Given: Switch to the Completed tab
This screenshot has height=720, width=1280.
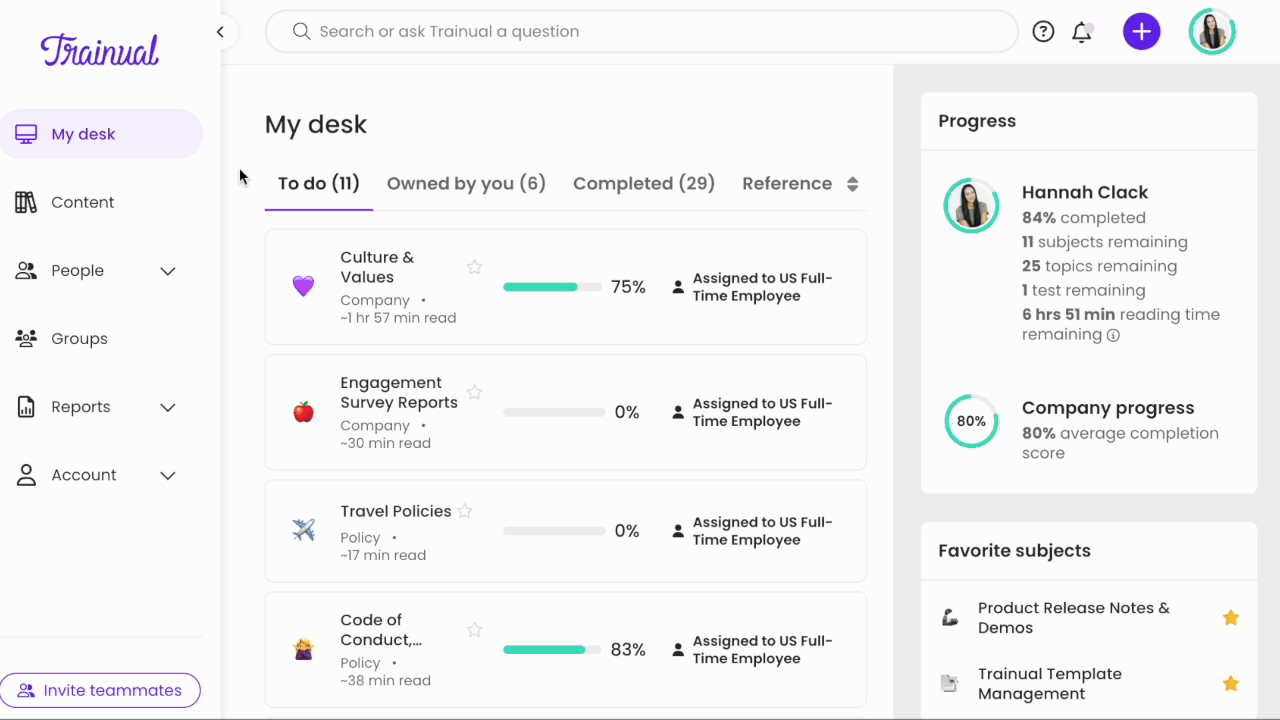Looking at the screenshot, I should click(643, 184).
